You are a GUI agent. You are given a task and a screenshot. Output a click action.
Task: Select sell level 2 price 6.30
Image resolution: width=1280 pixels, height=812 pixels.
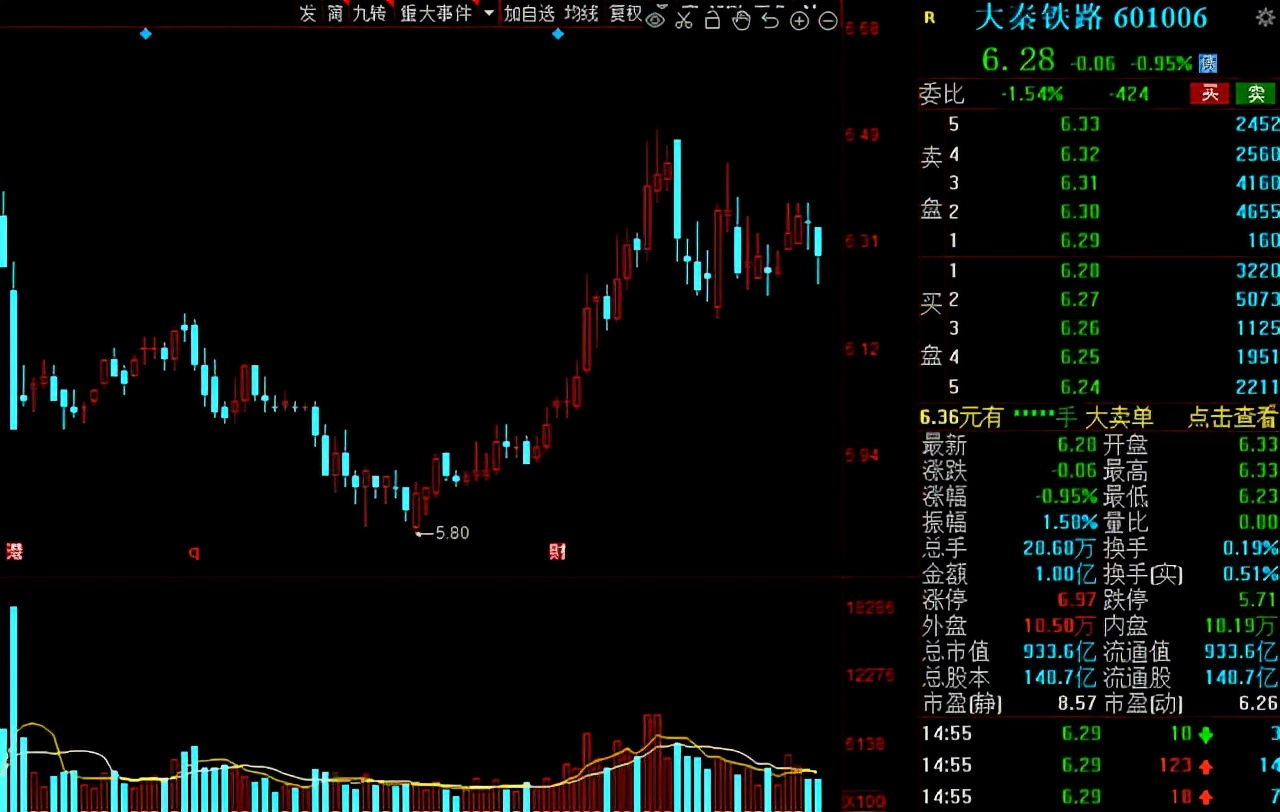pyautogui.click(x=1080, y=212)
